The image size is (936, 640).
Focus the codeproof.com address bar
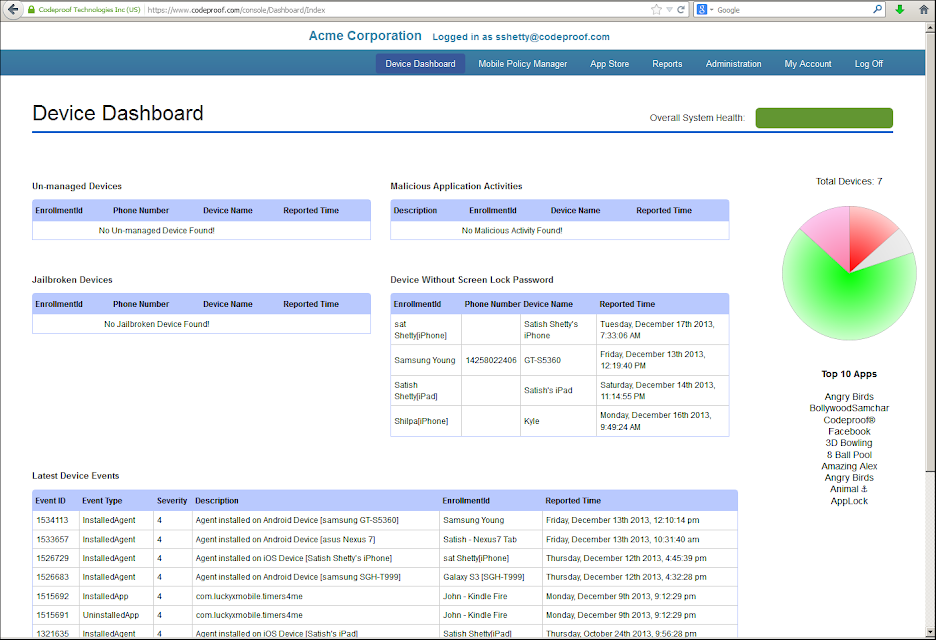click(394, 10)
